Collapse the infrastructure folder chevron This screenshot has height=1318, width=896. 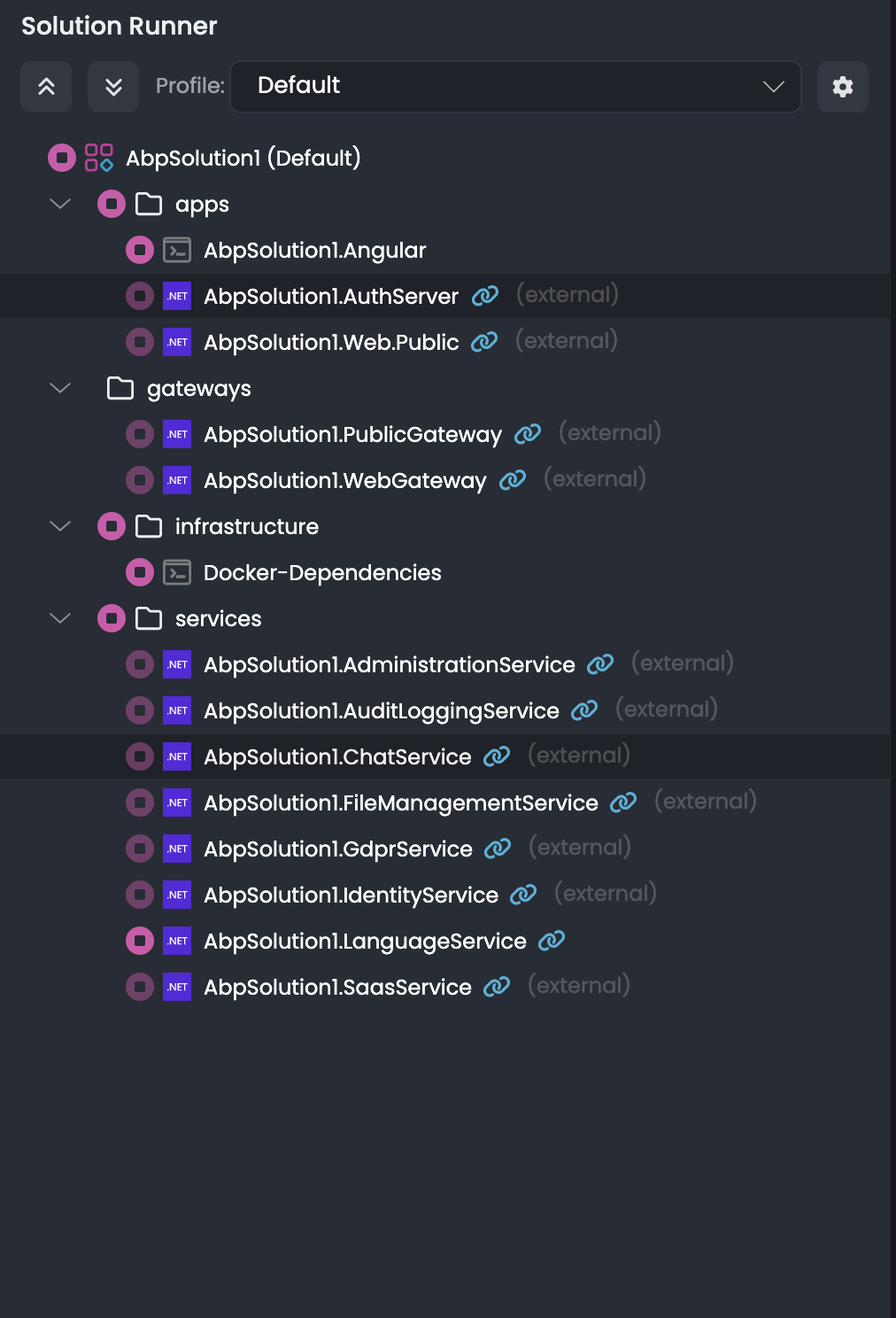(x=60, y=526)
